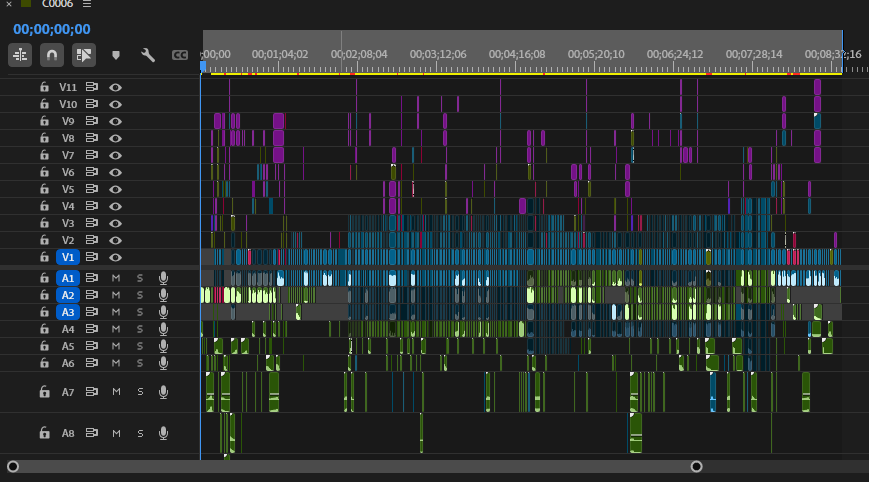869x482 pixels.
Task: Toggle lock on track V6
Action: click(x=44, y=172)
